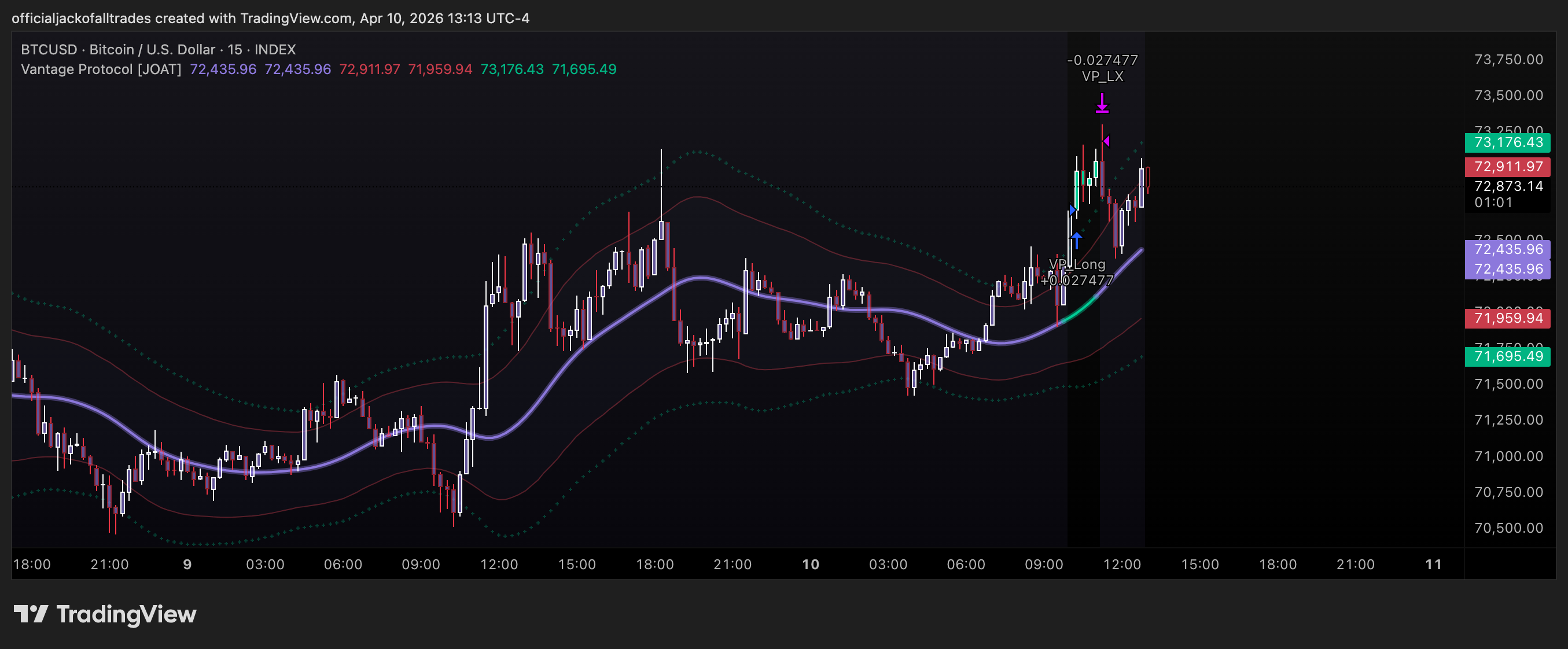Click the 71,500.00 price scale tick
This screenshot has width=1568, height=649.
pos(1508,384)
